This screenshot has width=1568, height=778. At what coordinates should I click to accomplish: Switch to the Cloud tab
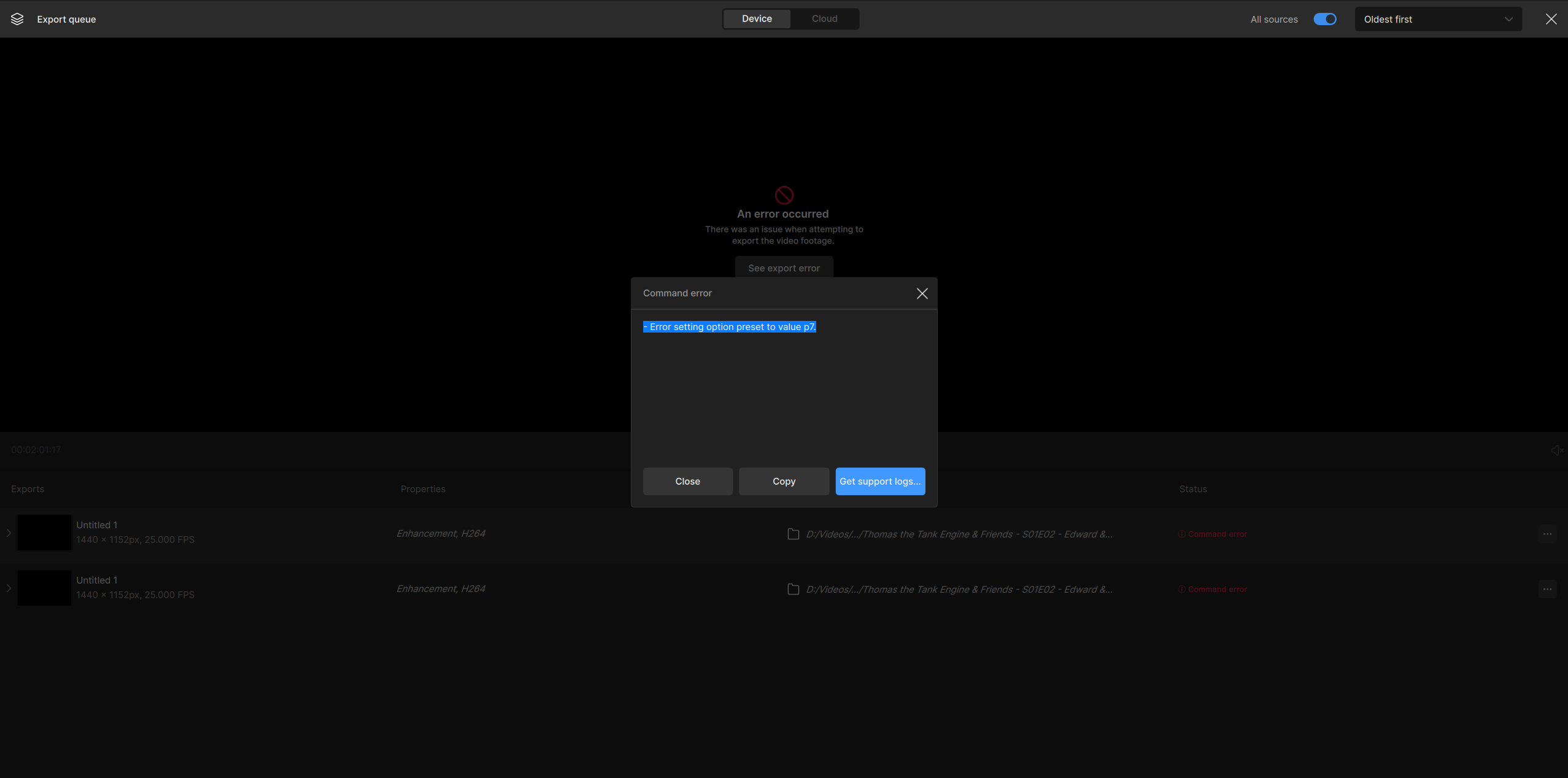pyautogui.click(x=824, y=19)
